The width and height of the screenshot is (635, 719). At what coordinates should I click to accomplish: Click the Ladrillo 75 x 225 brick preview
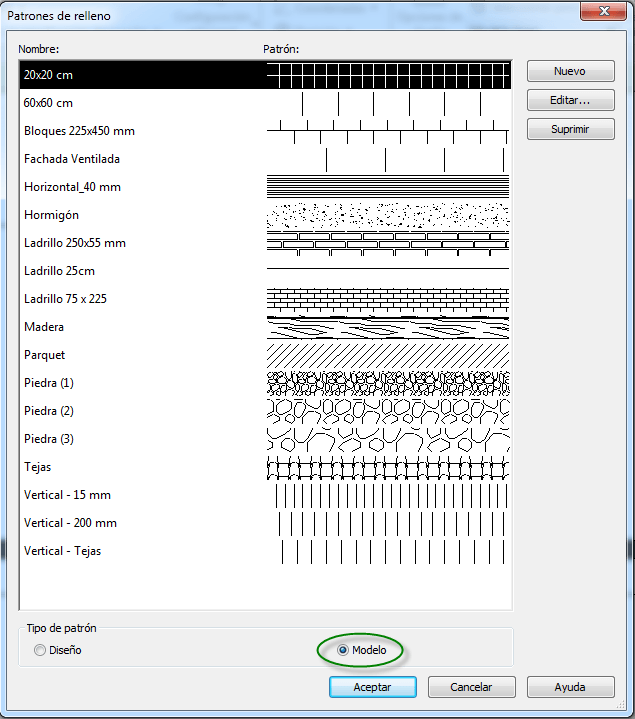(x=388, y=299)
